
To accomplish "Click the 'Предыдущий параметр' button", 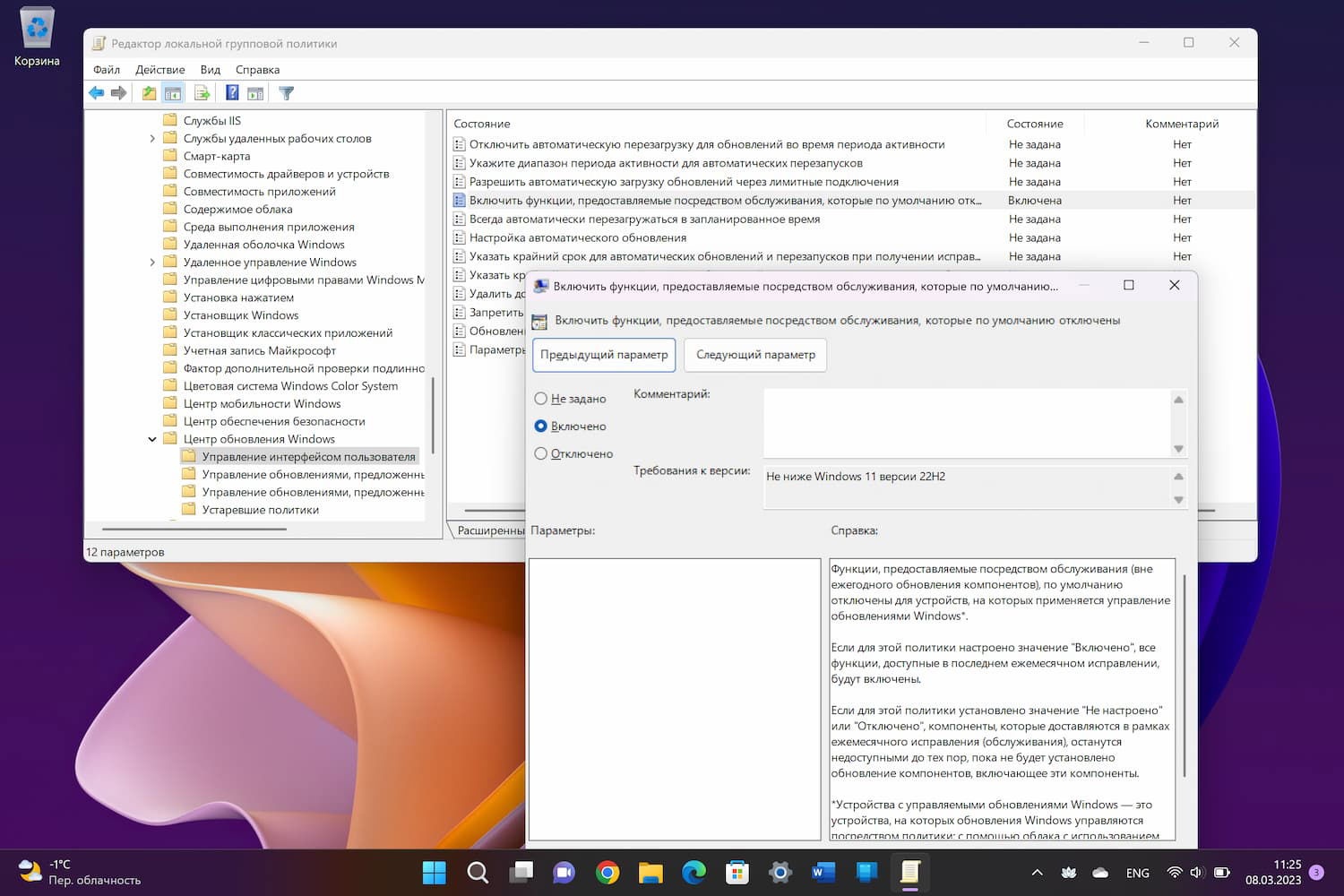I will pos(604,355).
